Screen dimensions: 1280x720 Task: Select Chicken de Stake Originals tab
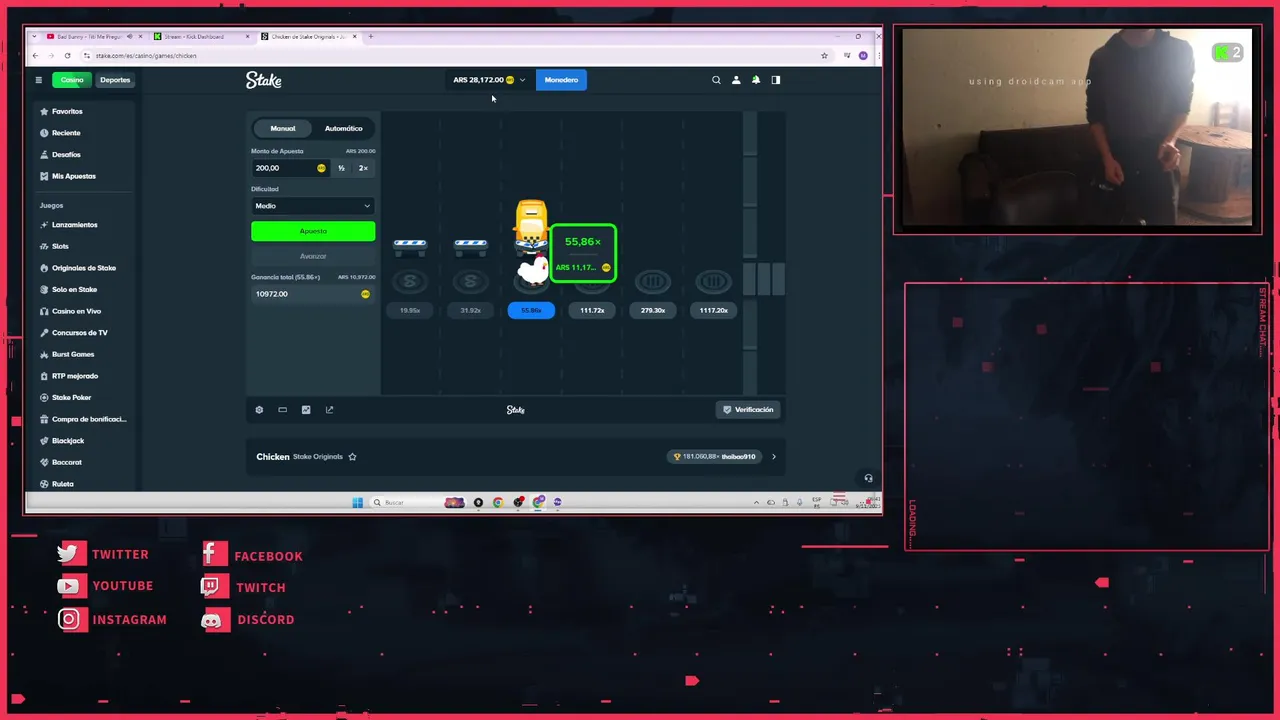pos(308,37)
